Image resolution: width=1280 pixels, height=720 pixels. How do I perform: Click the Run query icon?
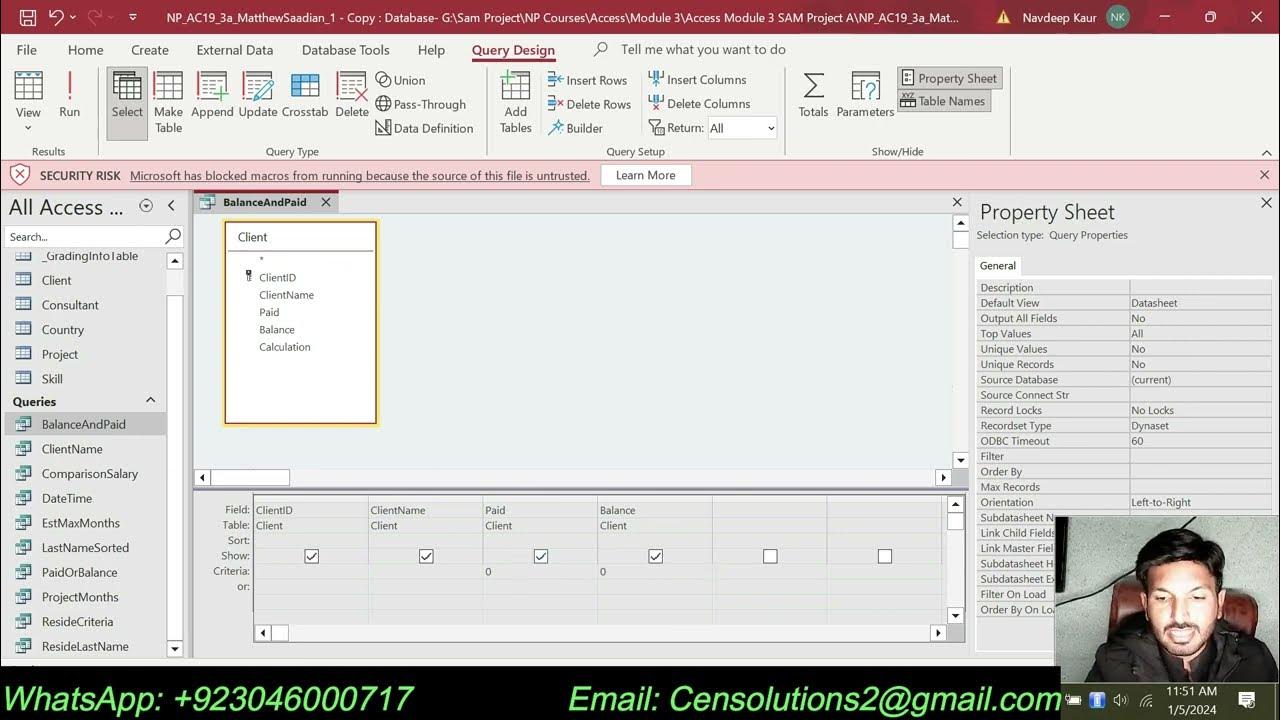pos(69,96)
